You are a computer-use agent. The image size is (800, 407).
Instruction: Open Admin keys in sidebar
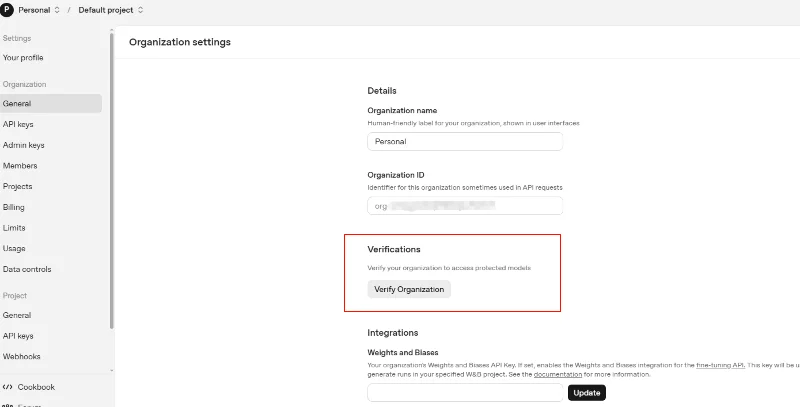coord(24,145)
